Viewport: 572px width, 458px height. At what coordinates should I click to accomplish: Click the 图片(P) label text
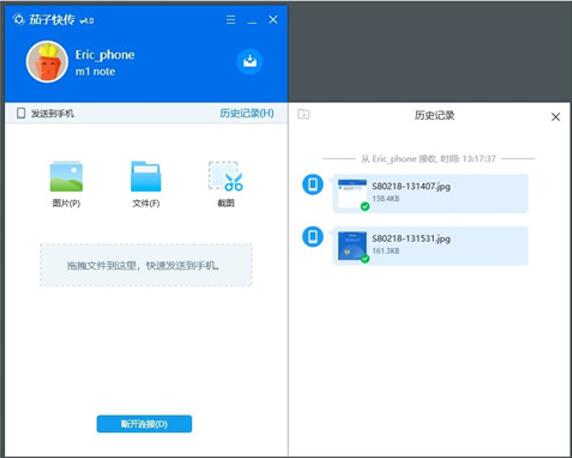[x=66, y=203]
